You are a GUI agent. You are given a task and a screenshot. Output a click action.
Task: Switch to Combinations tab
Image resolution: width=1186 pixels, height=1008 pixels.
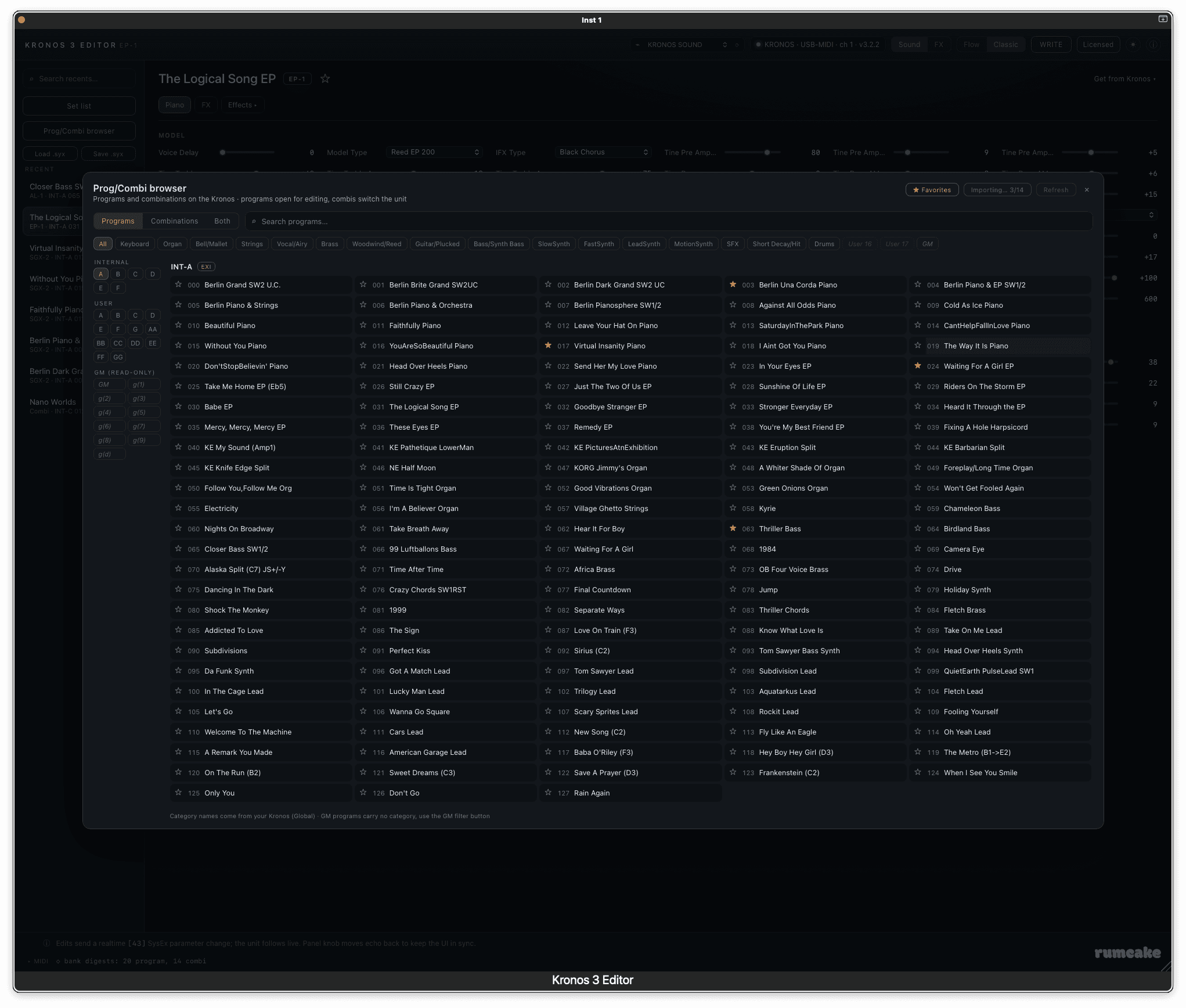pos(174,221)
